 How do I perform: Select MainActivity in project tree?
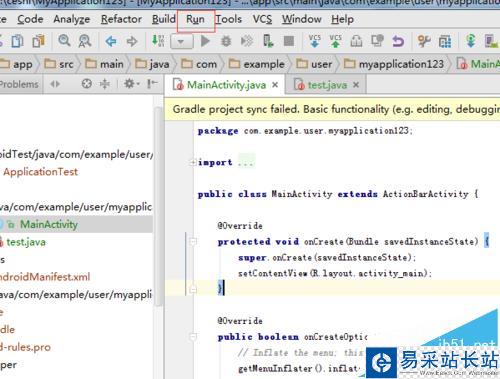point(48,224)
